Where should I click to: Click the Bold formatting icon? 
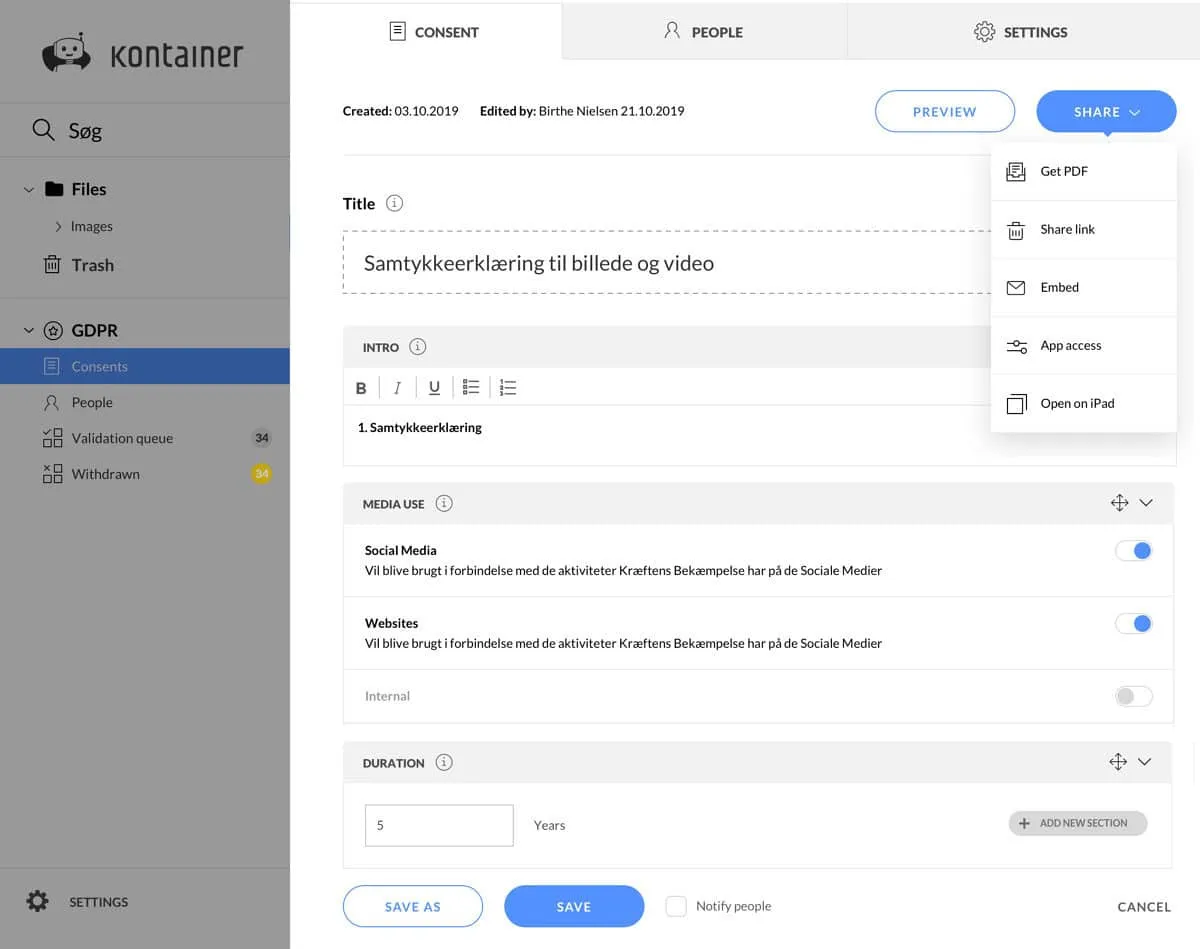point(361,388)
